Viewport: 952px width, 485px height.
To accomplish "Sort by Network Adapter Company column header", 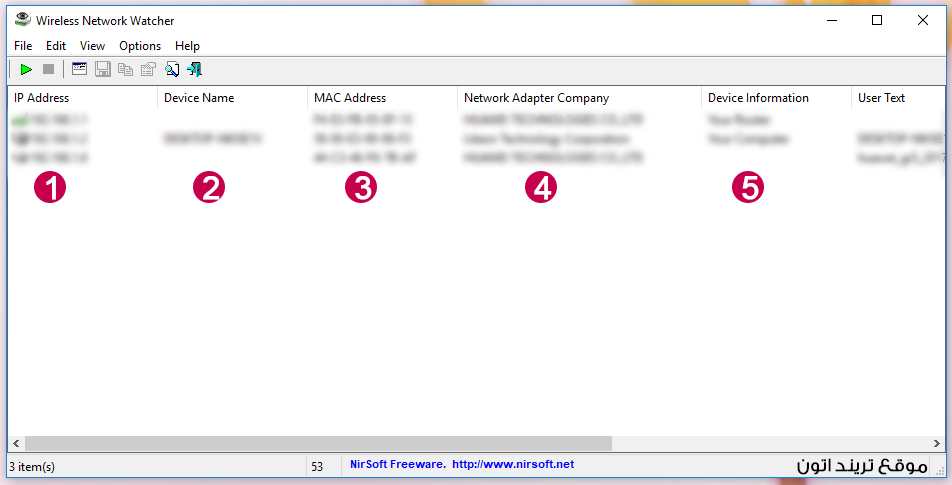I will 579,98.
